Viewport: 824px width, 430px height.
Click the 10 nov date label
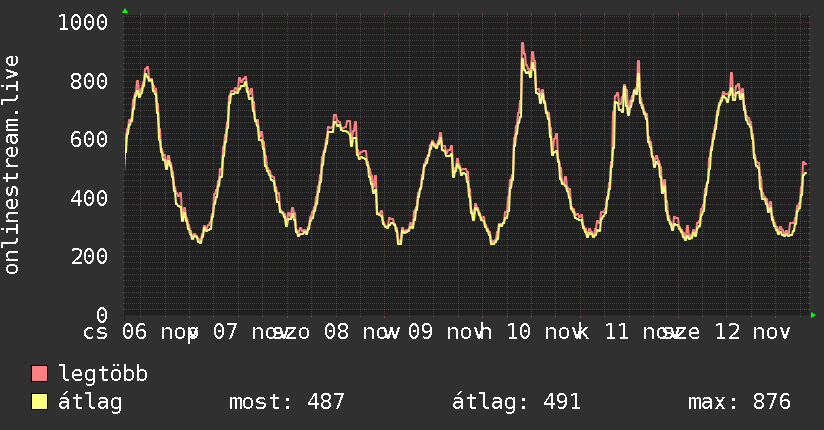pyautogui.click(x=545, y=332)
